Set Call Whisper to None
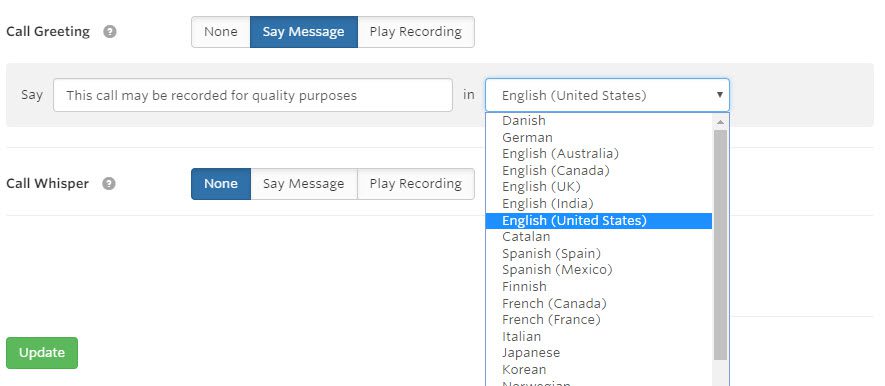This screenshot has height=386, width=885. [x=221, y=184]
